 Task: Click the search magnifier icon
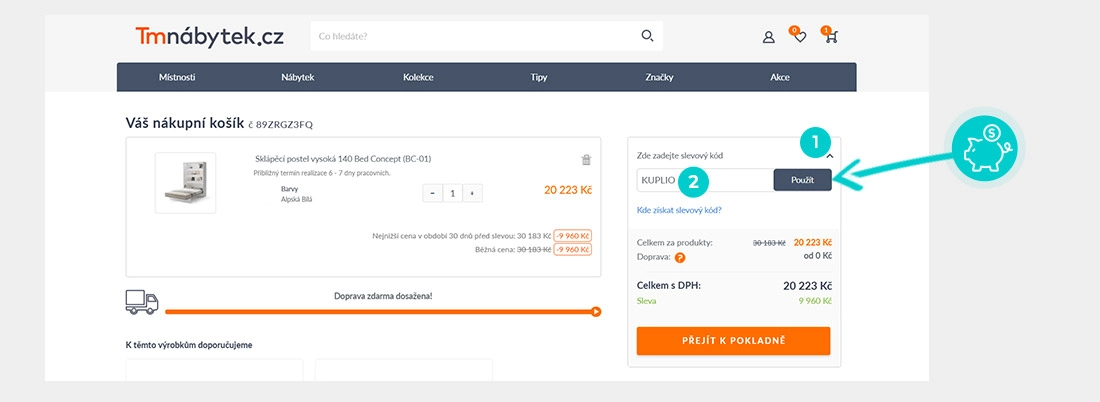pos(647,36)
